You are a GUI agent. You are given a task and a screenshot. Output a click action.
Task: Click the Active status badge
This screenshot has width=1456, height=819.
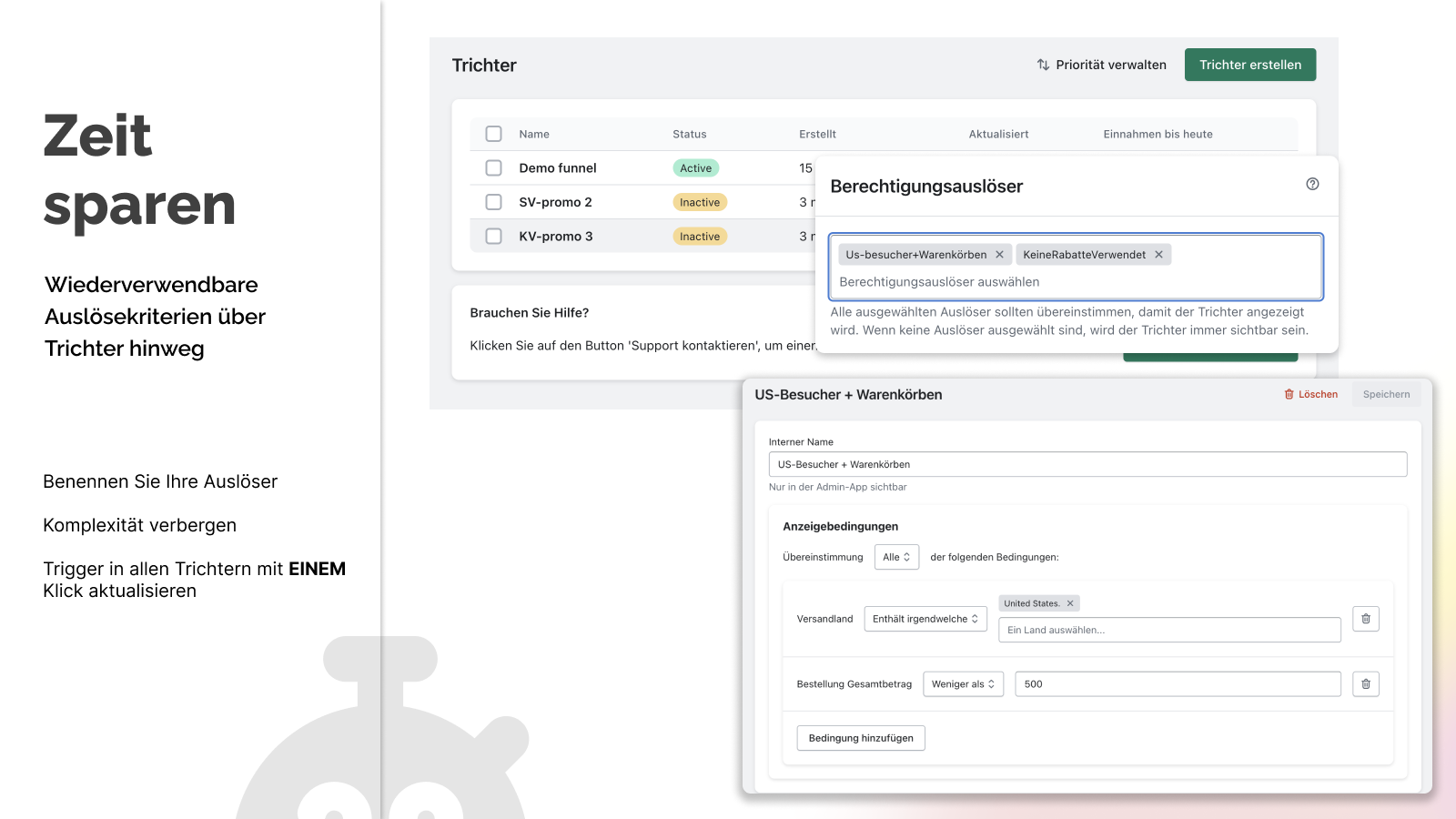[x=695, y=168]
